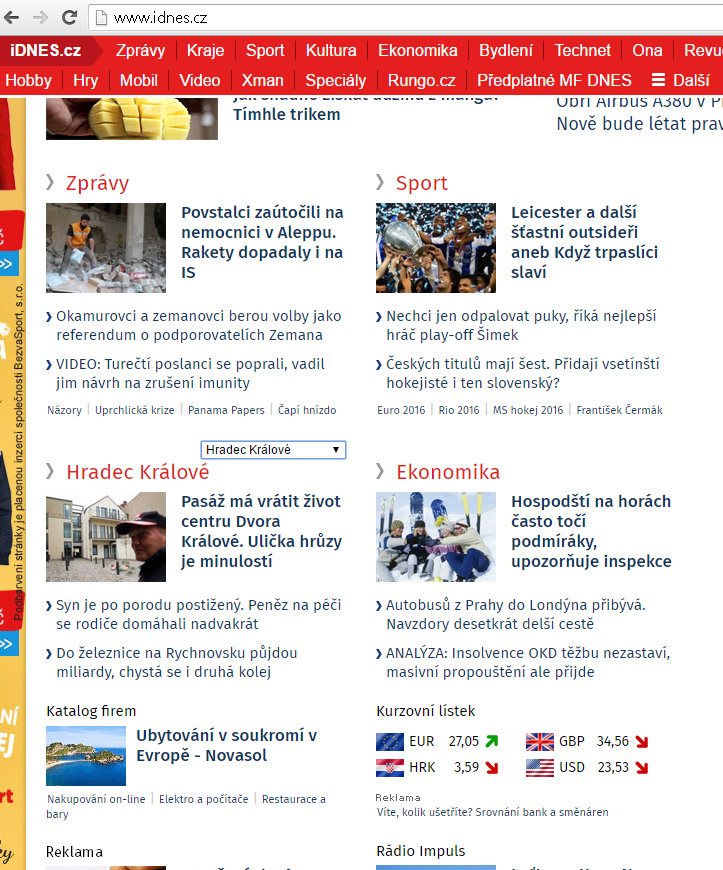Viewport: 723px width, 870px height.
Task: Go to Hobby section
Action: point(28,80)
